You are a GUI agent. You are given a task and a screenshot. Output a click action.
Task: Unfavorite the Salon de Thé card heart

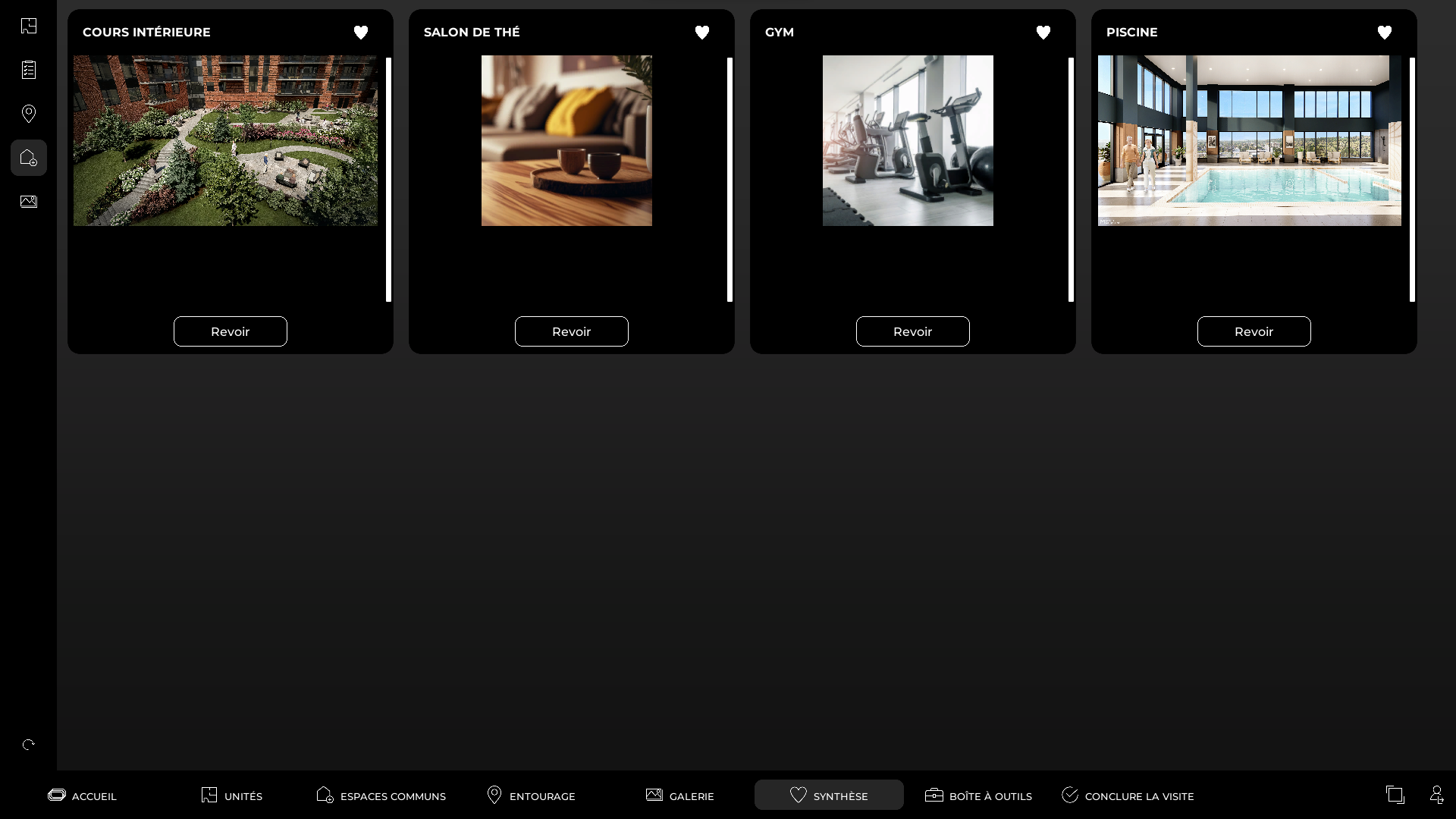click(702, 33)
